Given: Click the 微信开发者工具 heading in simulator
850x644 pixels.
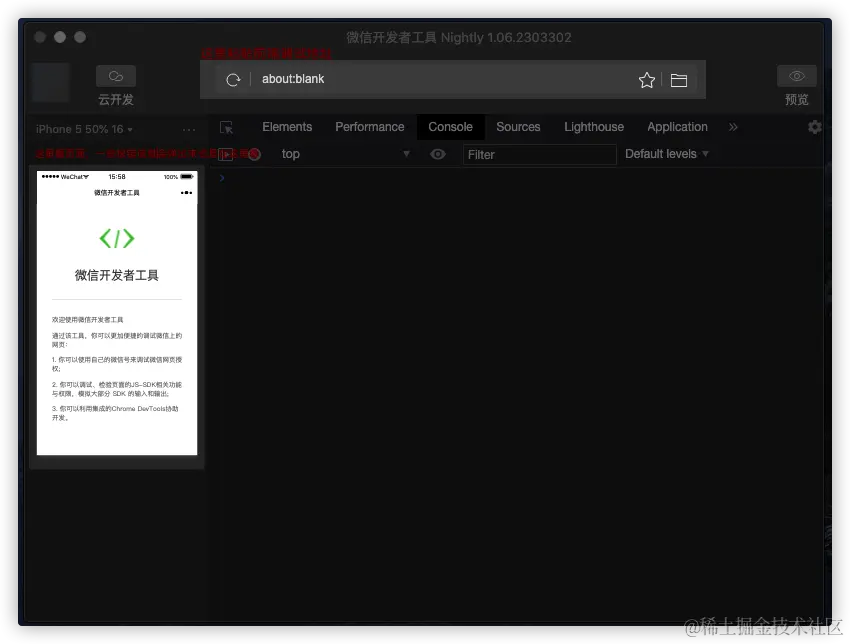Looking at the screenshot, I should (117, 275).
